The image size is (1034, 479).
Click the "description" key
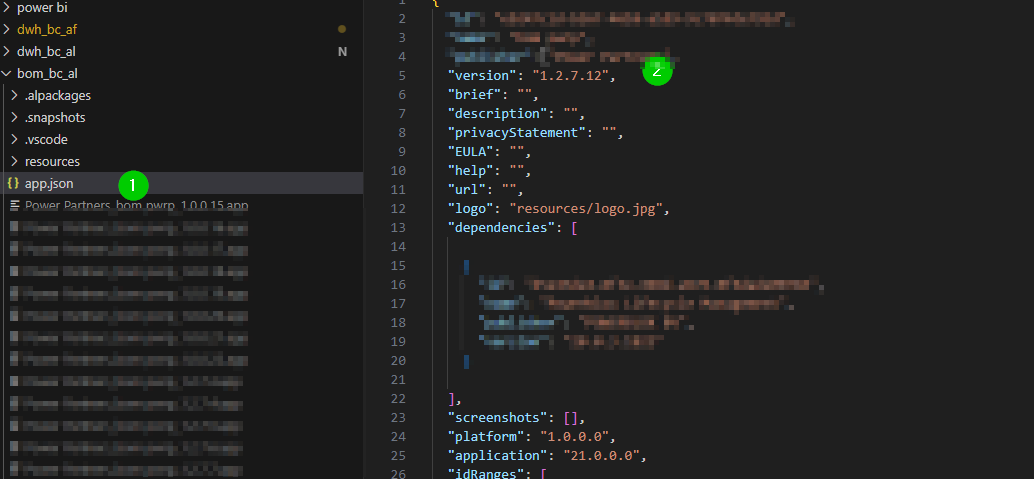(497, 113)
